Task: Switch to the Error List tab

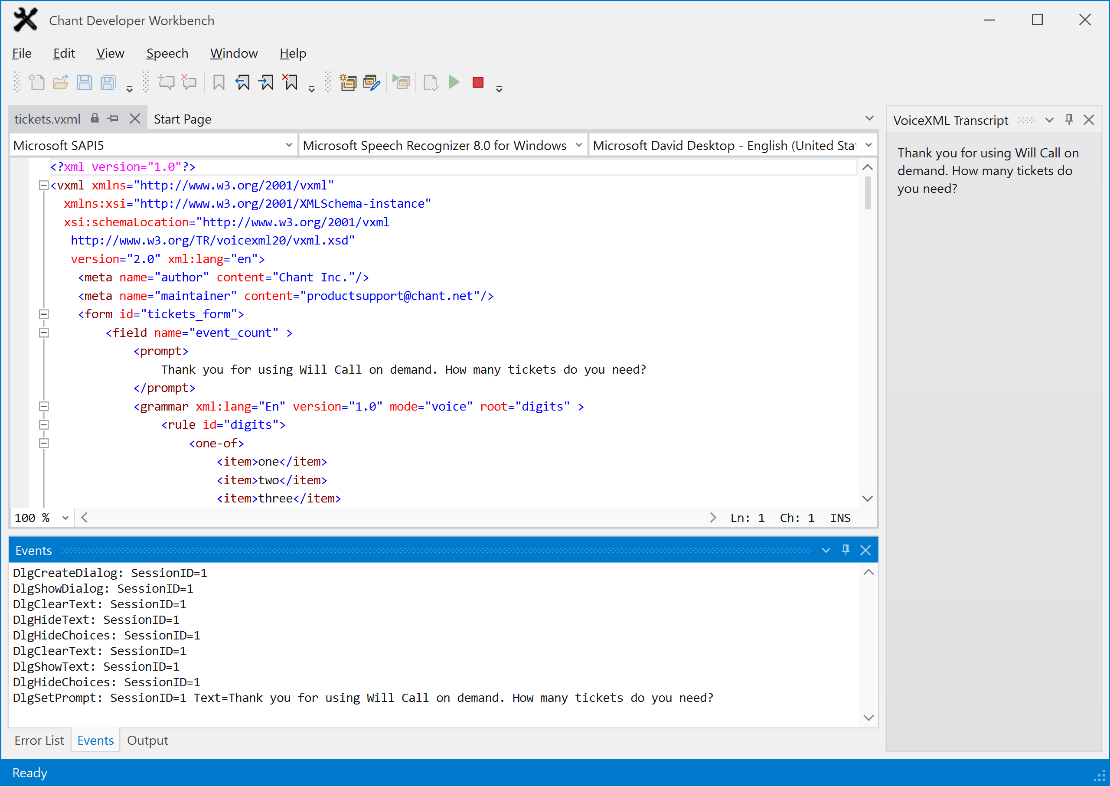Action: click(x=39, y=740)
